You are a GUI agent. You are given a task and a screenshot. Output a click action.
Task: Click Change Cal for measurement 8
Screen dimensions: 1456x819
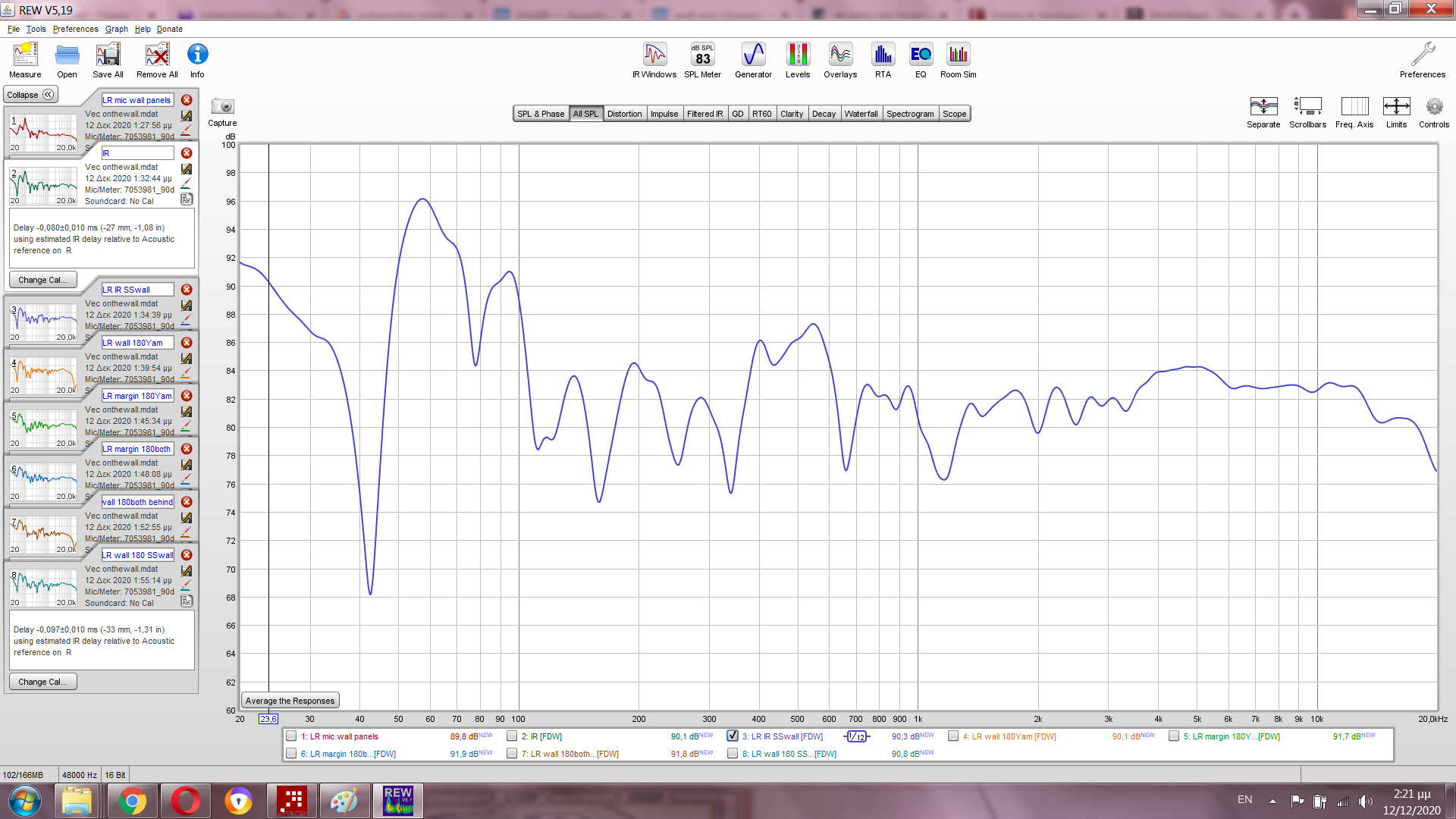[x=42, y=682]
